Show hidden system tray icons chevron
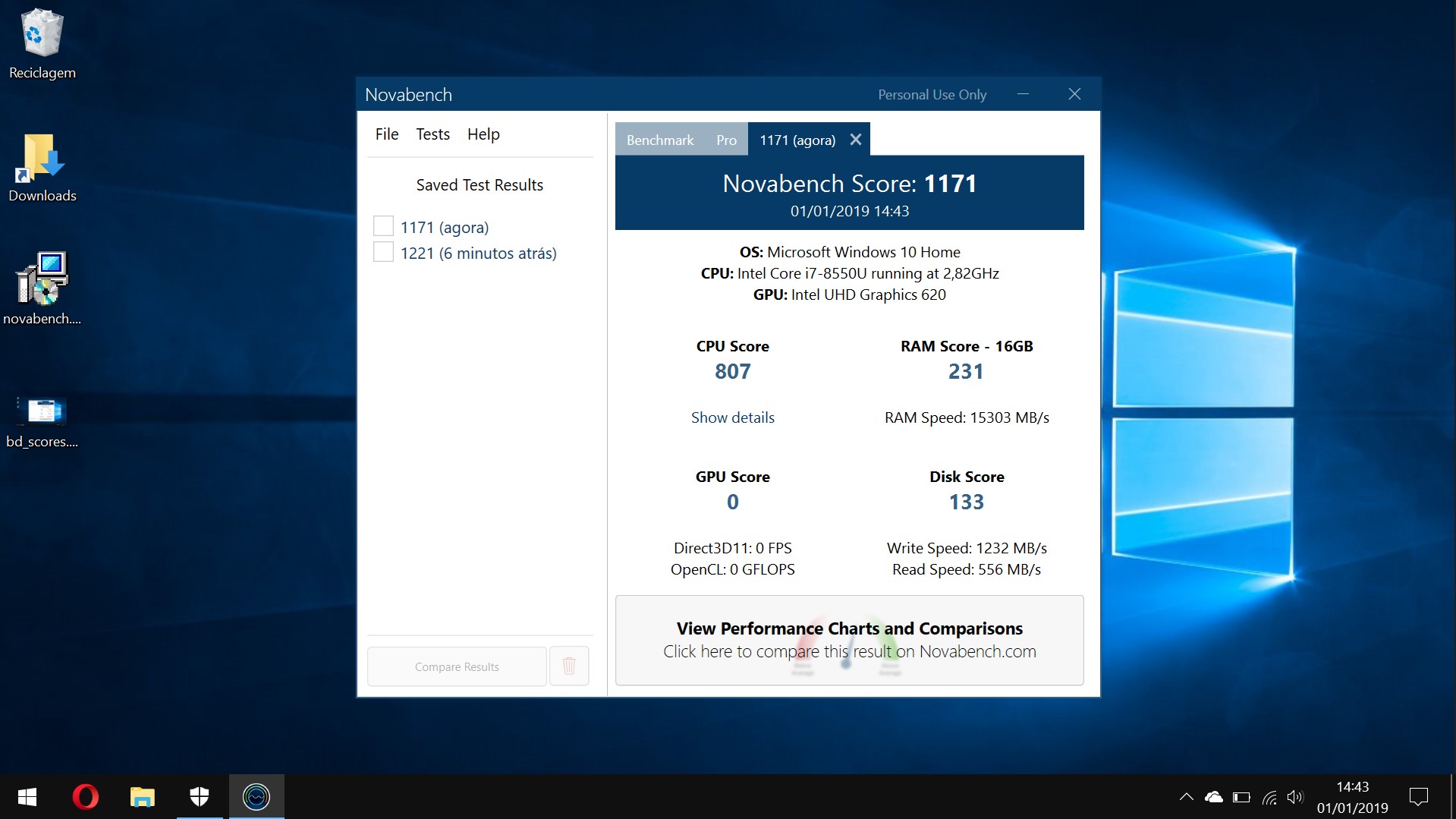This screenshot has height=819, width=1456. coord(1186,797)
